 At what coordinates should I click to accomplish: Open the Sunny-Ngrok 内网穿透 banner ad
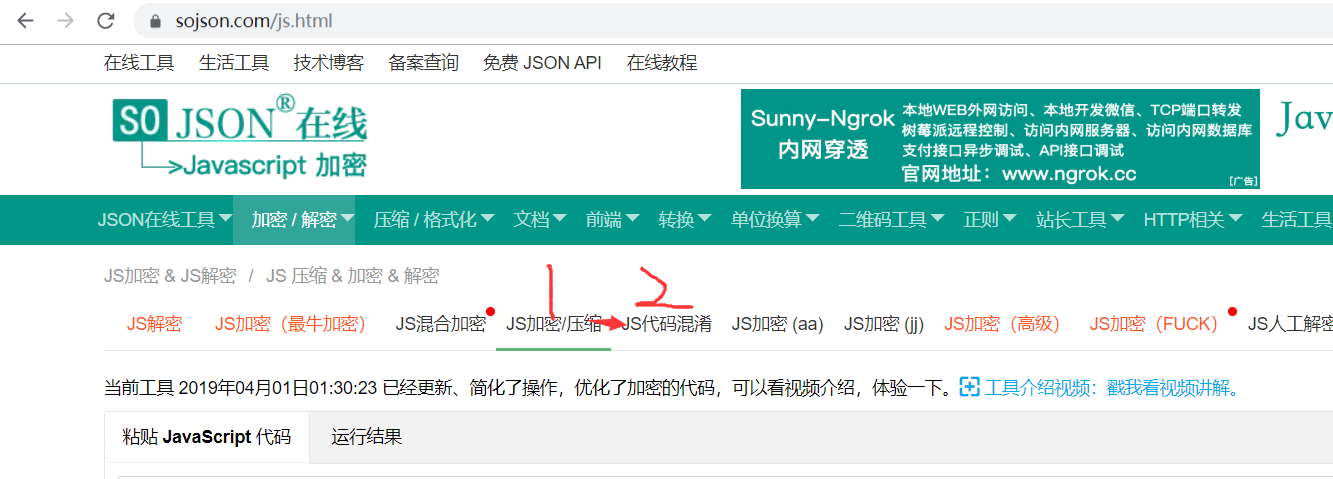point(1000,139)
